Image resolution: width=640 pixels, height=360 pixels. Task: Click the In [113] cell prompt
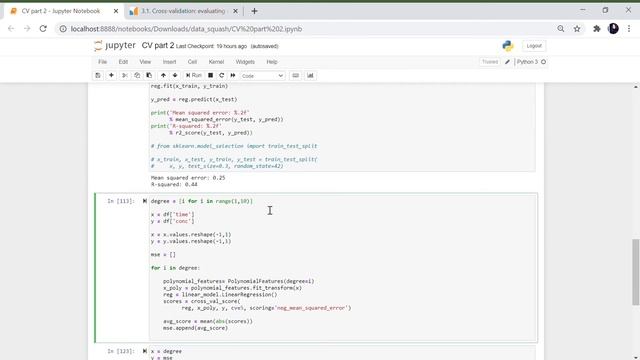pyautogui.click(x=121, y=201)
